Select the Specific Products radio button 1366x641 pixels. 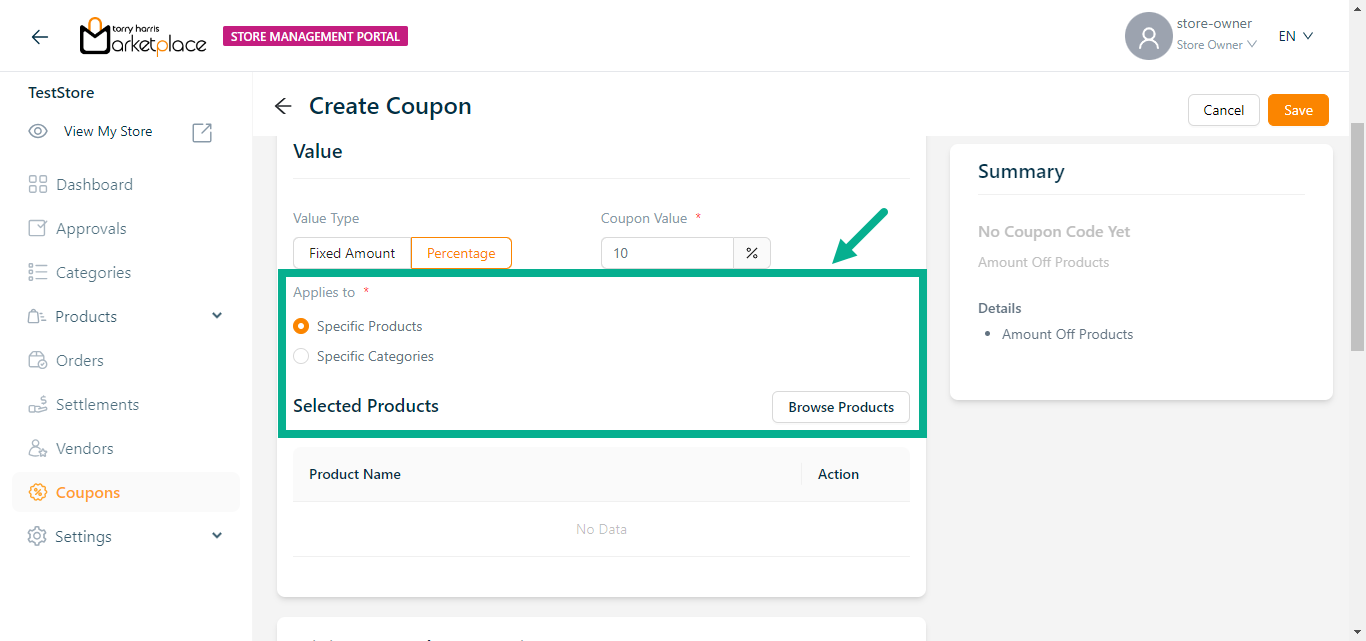[x=301, y=326]
